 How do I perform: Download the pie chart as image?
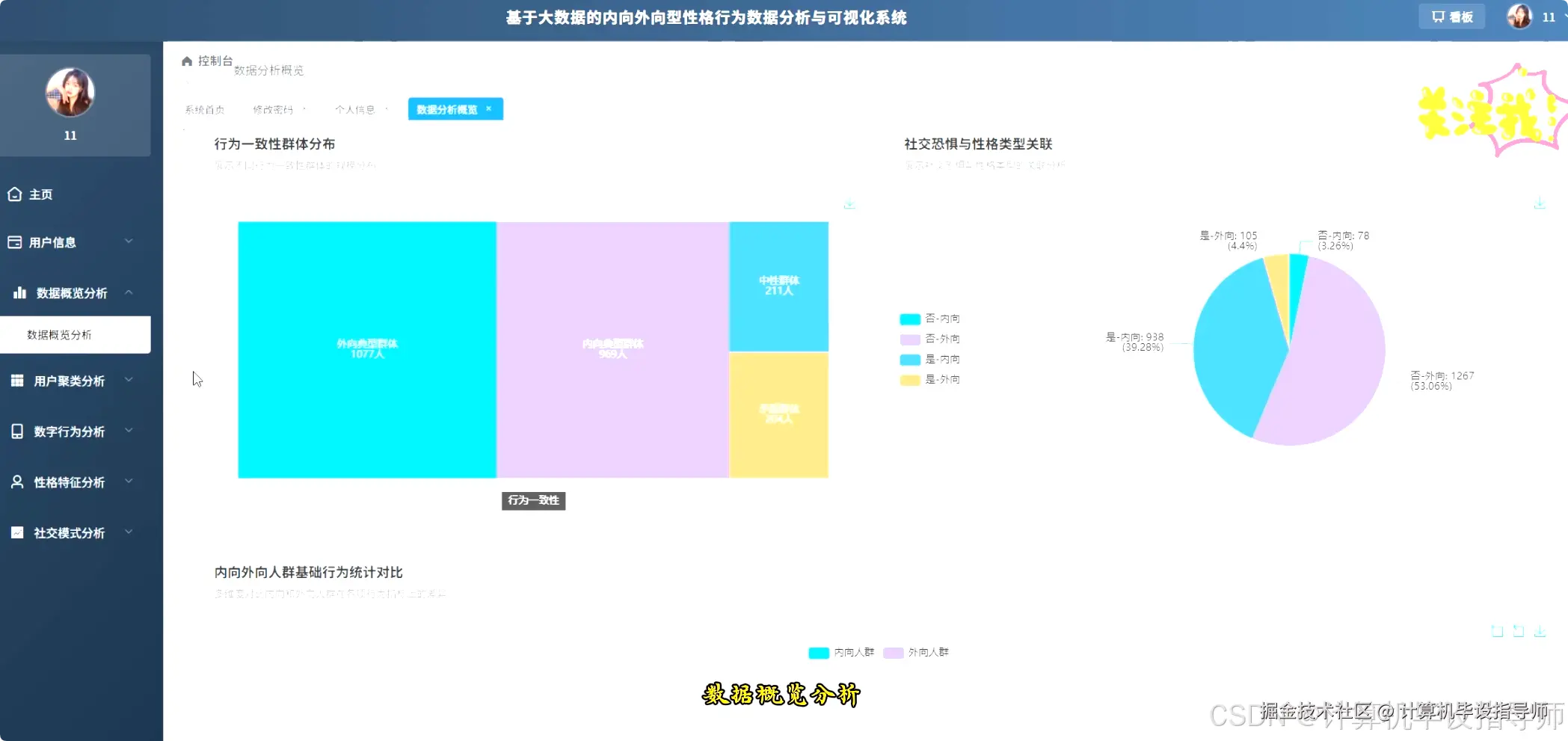1540,203
